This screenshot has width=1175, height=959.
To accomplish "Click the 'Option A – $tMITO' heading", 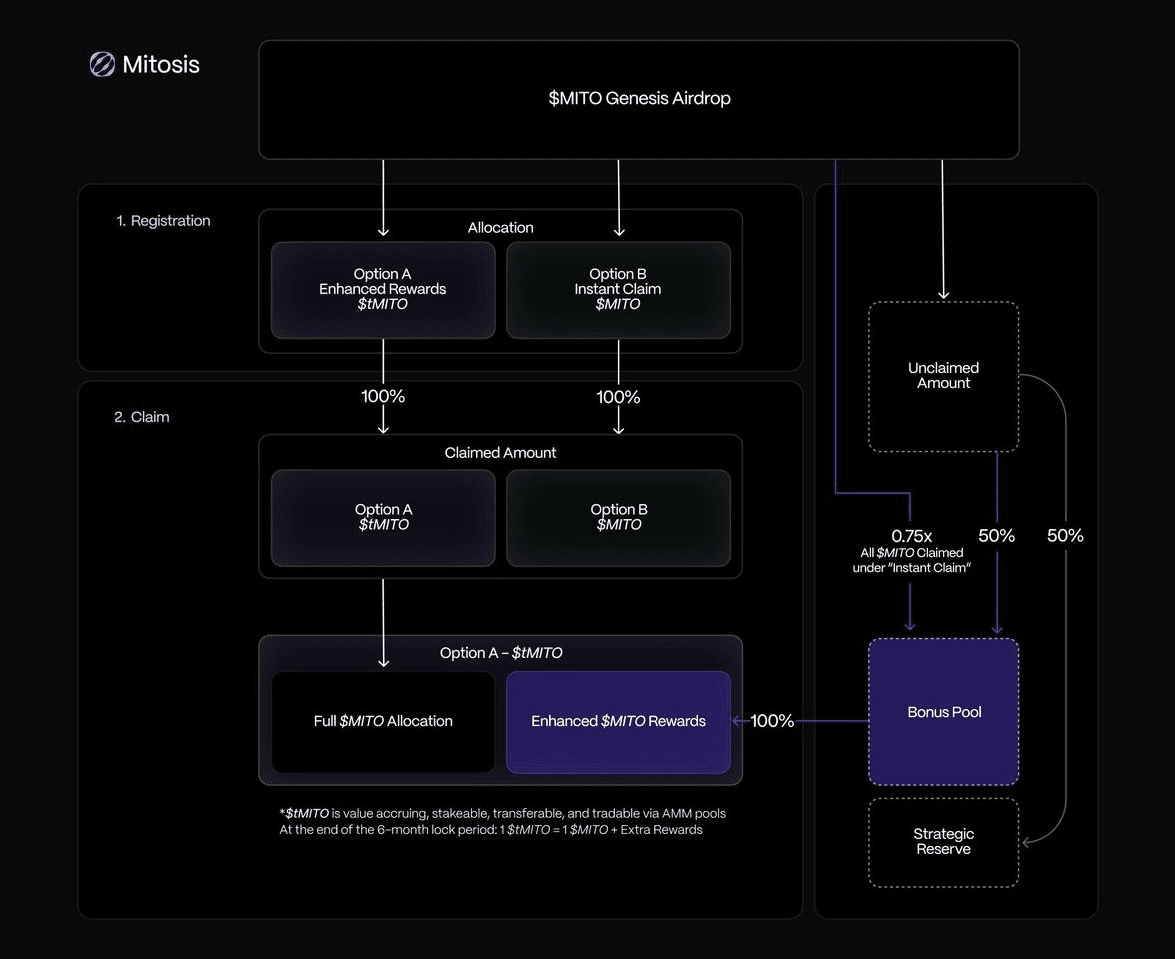I will [501, 653].
